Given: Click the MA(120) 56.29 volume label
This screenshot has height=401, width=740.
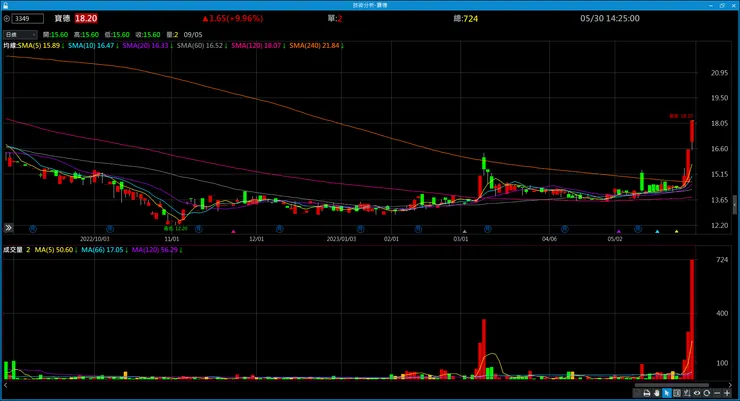Looking at the screenshot, I should 157,250.
